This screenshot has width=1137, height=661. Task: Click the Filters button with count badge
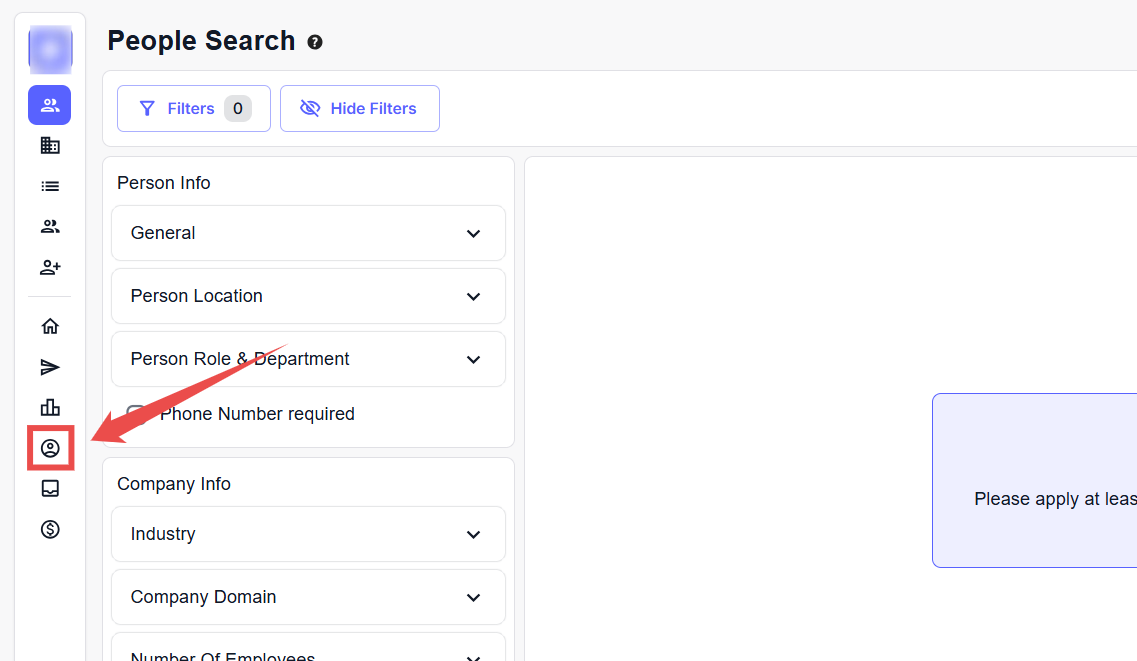(x=193, y=108)
